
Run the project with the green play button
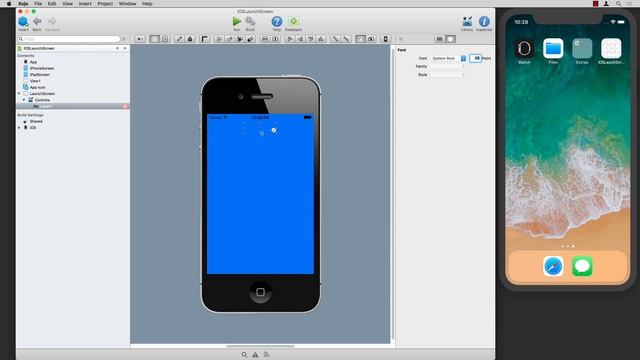coord(237,21)
